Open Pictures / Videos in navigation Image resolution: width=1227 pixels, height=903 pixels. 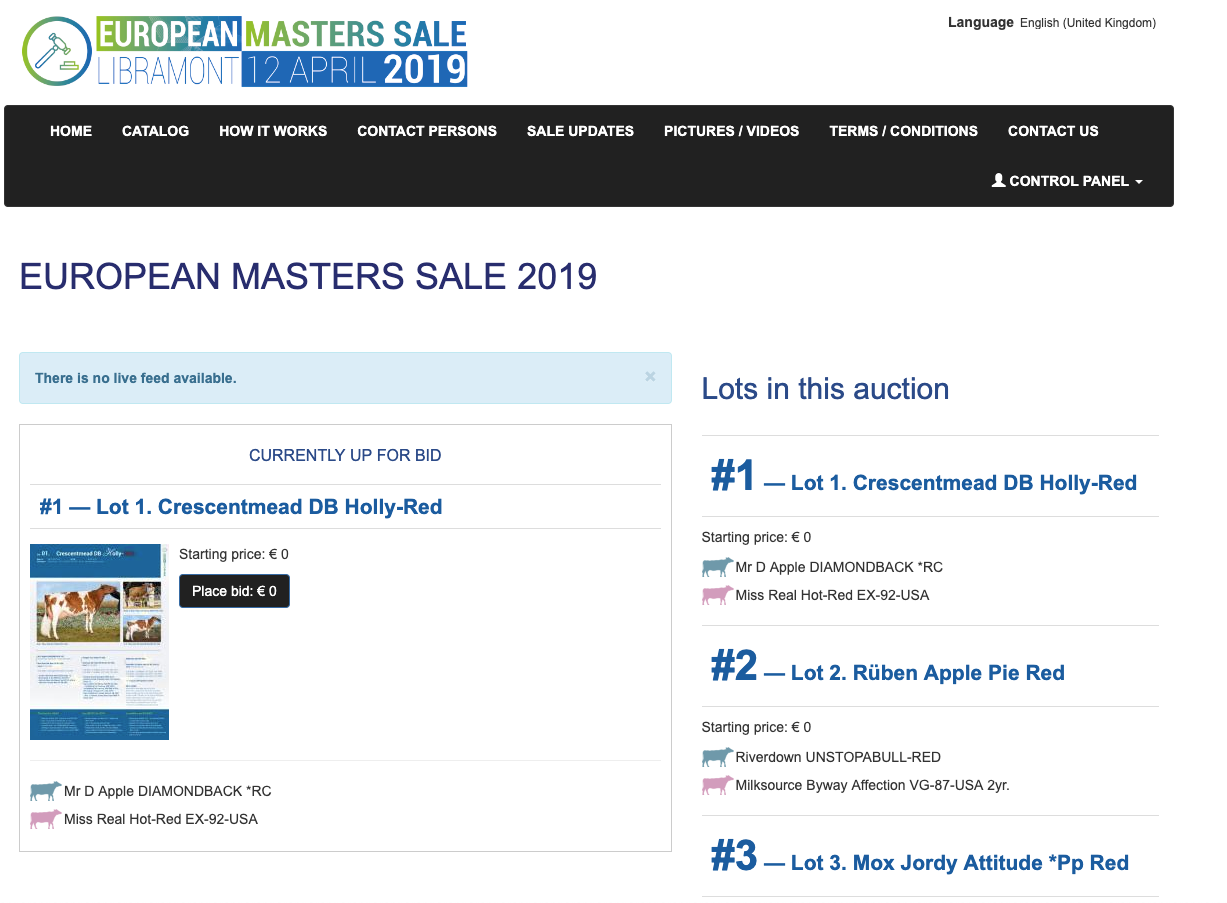[x=731, y=131]
